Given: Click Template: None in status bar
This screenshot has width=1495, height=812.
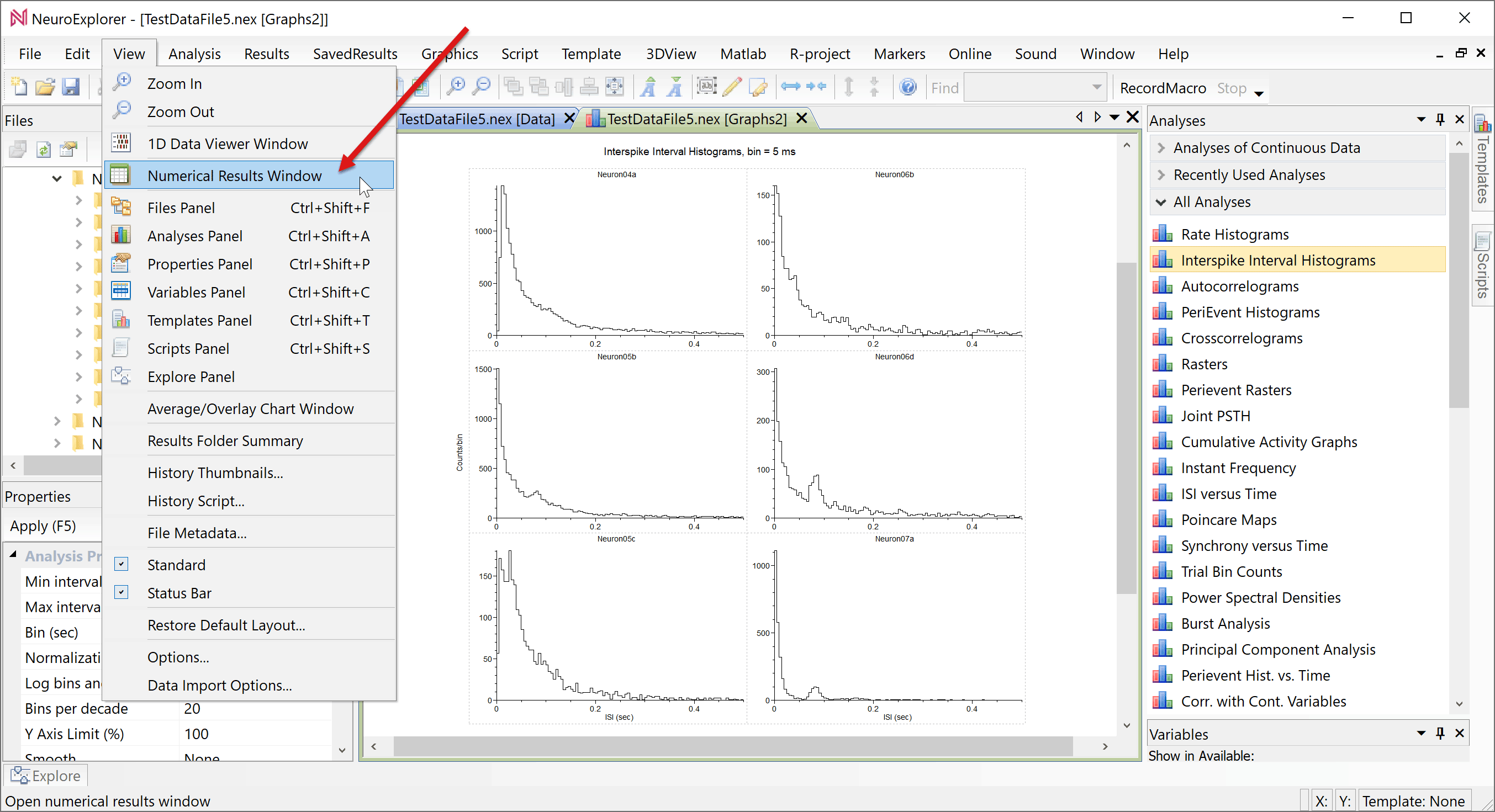Looking at the screenshot, I should pos(1413,801).
